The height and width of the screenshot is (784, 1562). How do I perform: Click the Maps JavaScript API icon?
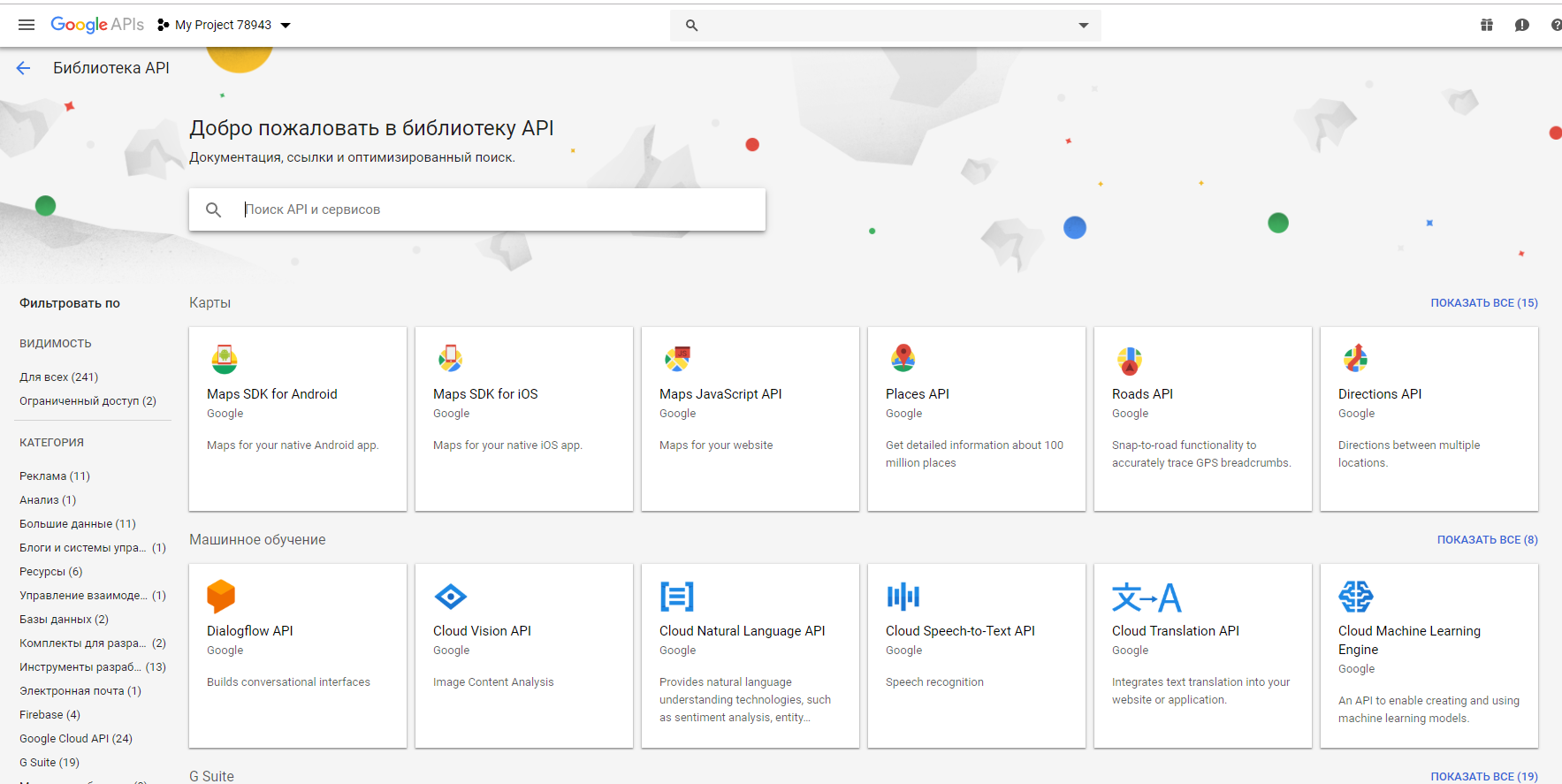point(677,359)
